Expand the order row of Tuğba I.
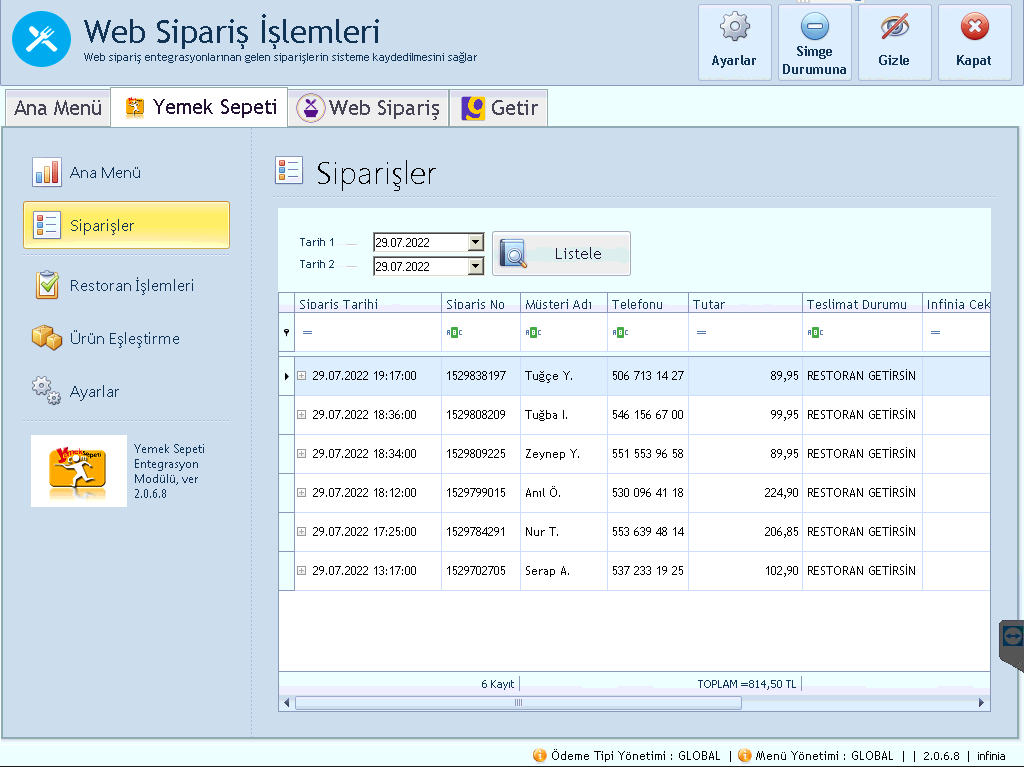The width and height of the screenshot is (1024, 767). click(302, 414)
